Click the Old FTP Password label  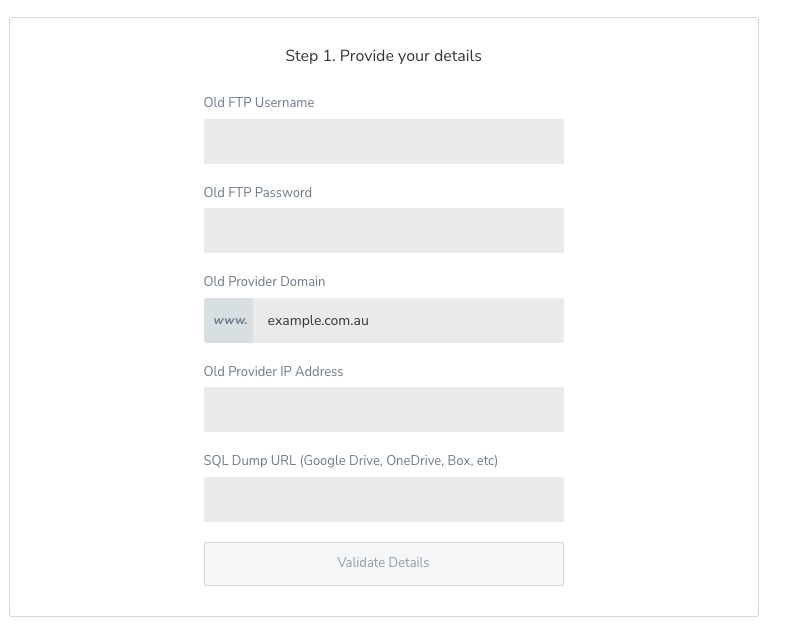258,192
